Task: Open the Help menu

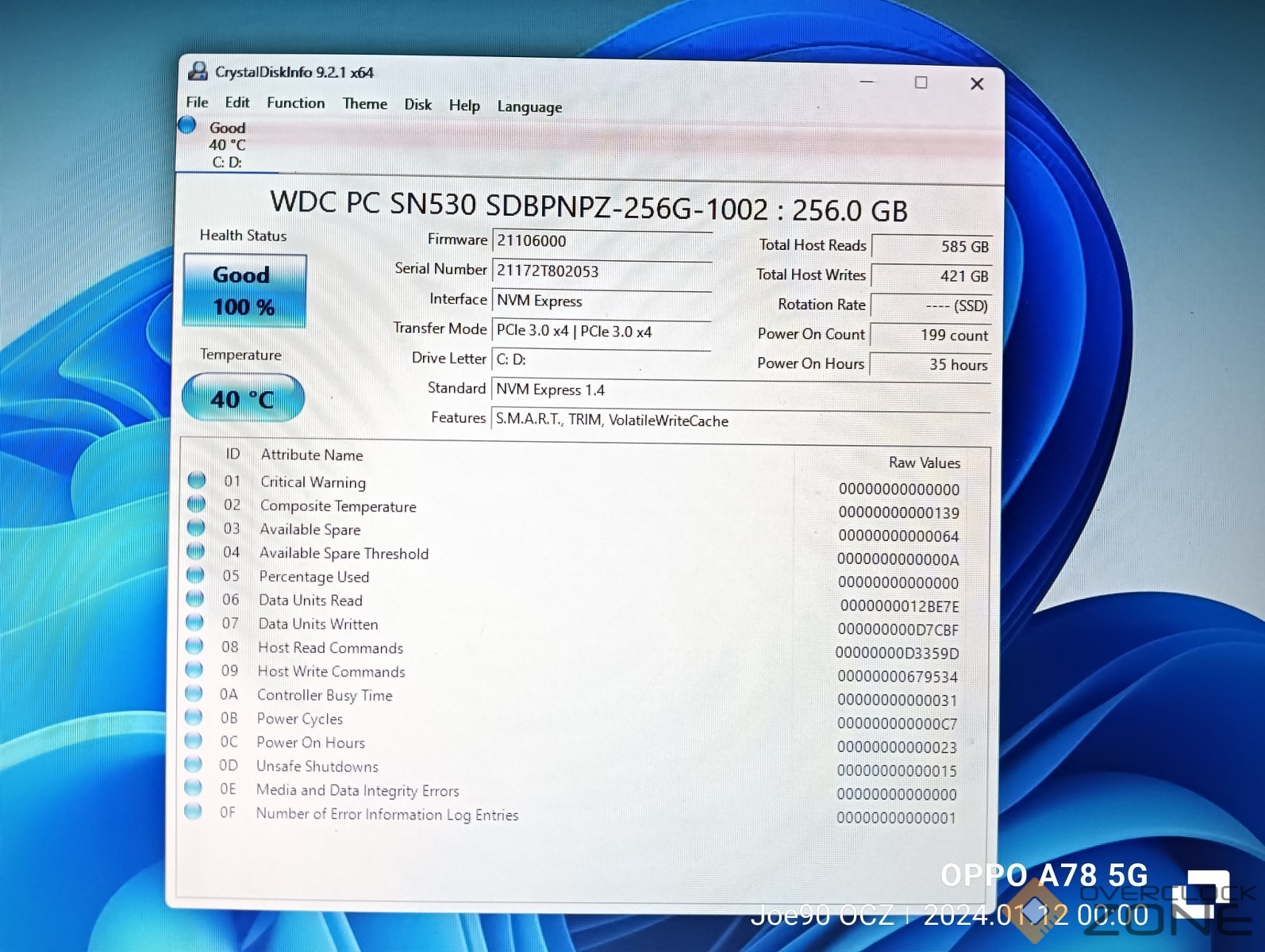Action: [464, 106]
